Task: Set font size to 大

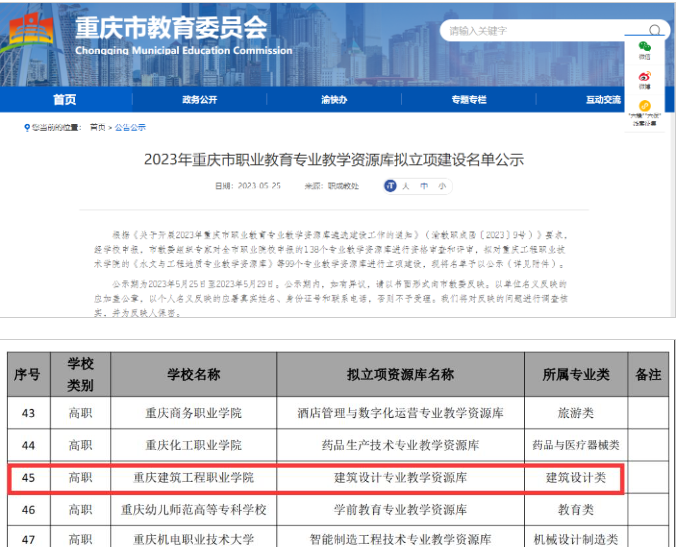Action: (406, 186)
